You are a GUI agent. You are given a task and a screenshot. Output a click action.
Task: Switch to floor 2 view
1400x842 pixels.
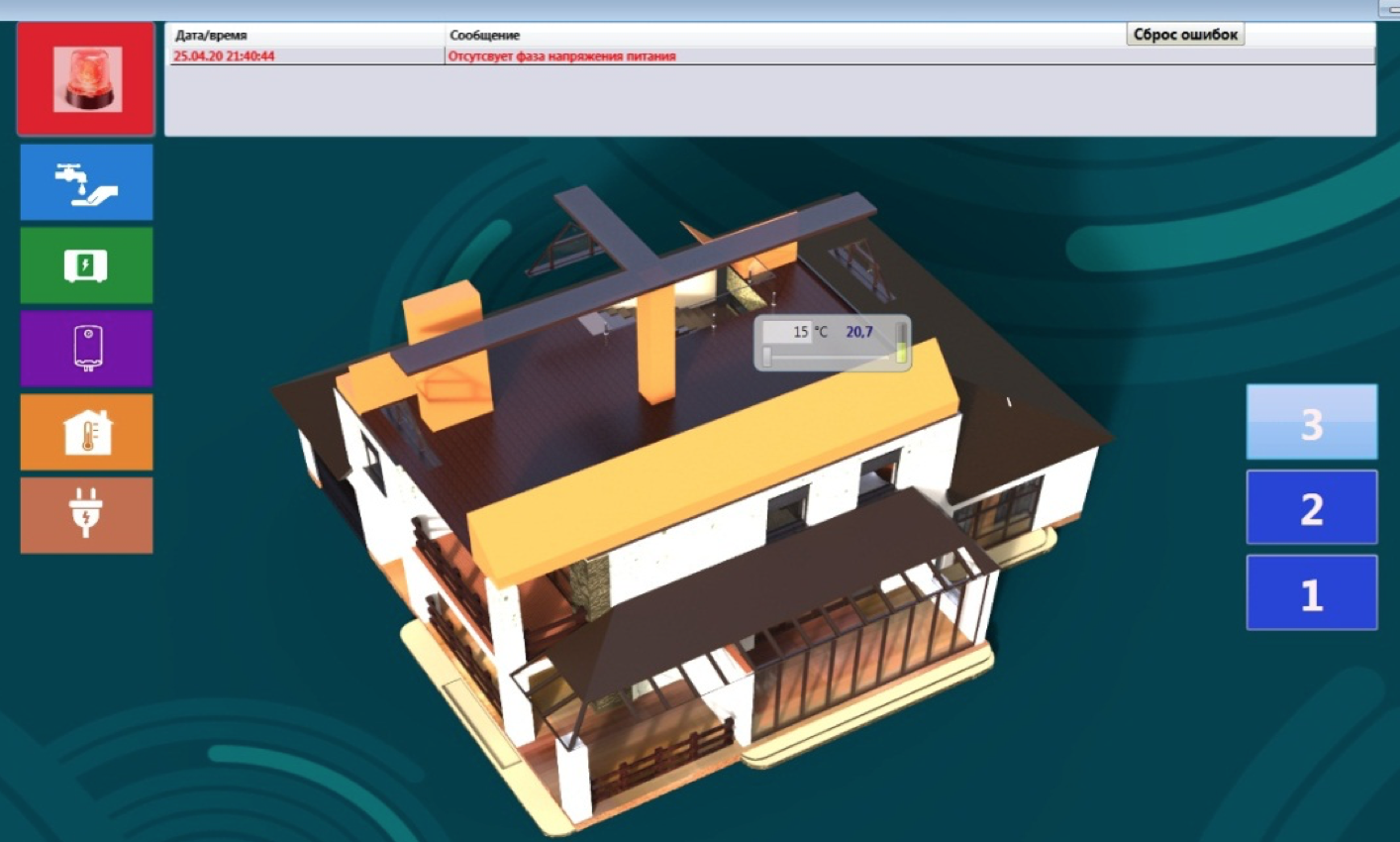click(x=1311, y=508)
